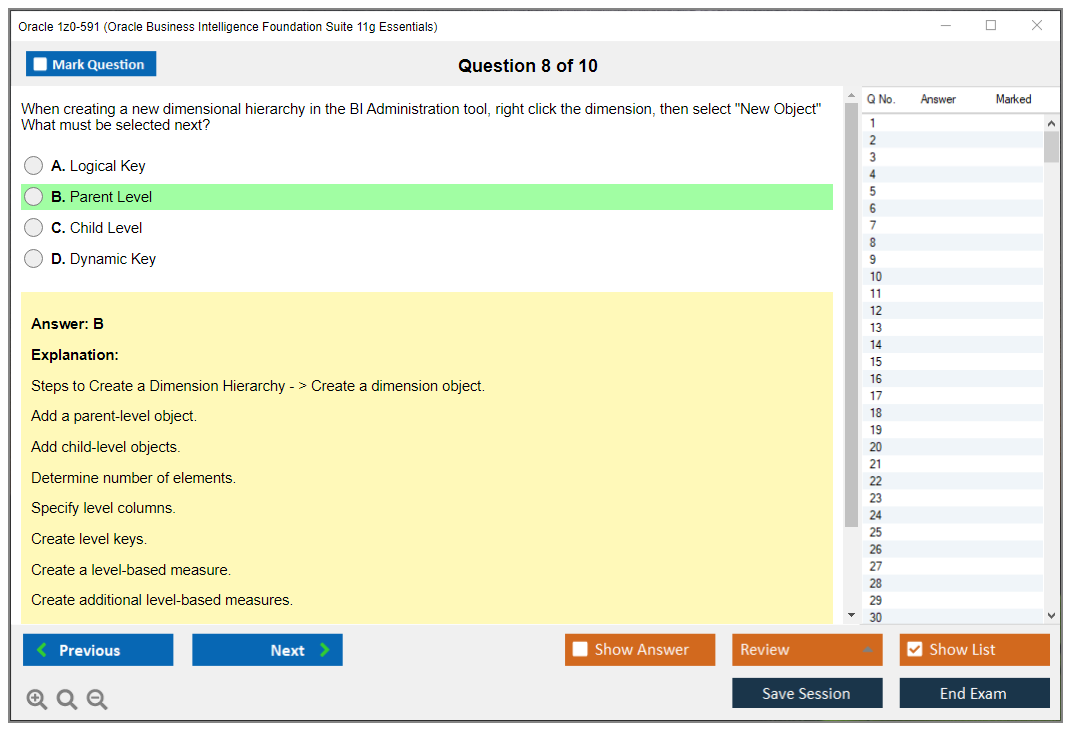The width and height of the screenshot is (1075, 735).
Task: Maximize the exam window
Action: tap(991, 26)
